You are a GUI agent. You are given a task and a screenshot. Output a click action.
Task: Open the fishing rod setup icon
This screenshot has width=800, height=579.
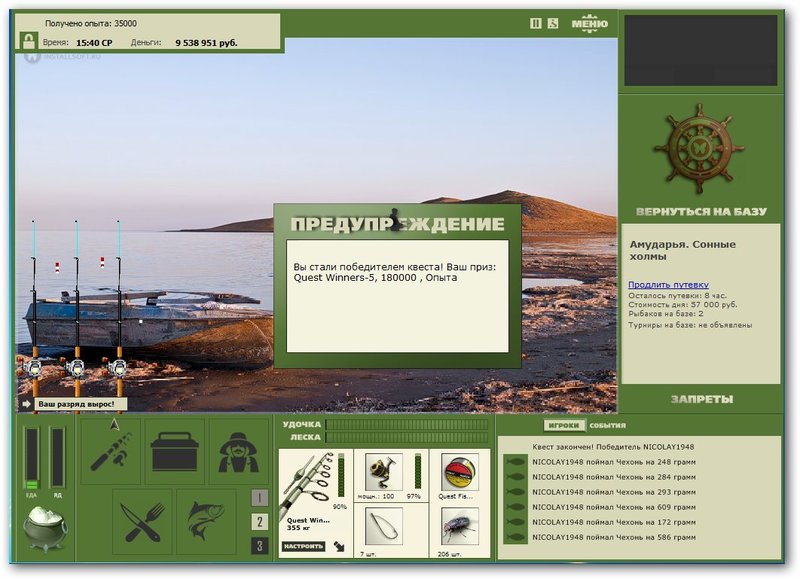pos(111,451)
